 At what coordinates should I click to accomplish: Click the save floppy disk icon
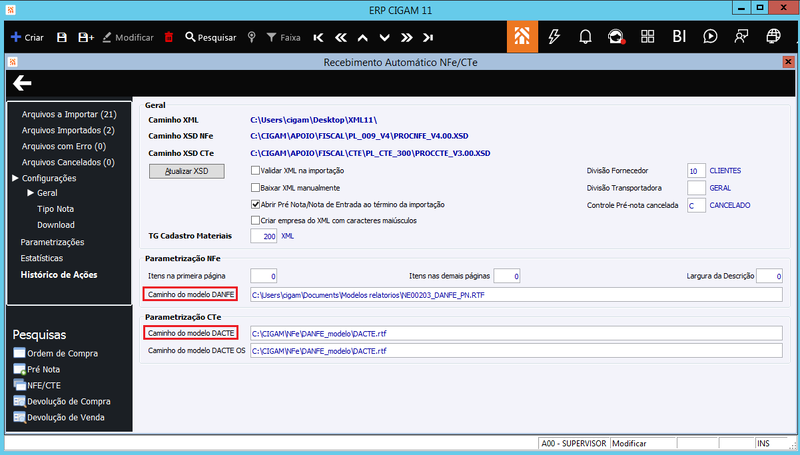coord(62,37)
